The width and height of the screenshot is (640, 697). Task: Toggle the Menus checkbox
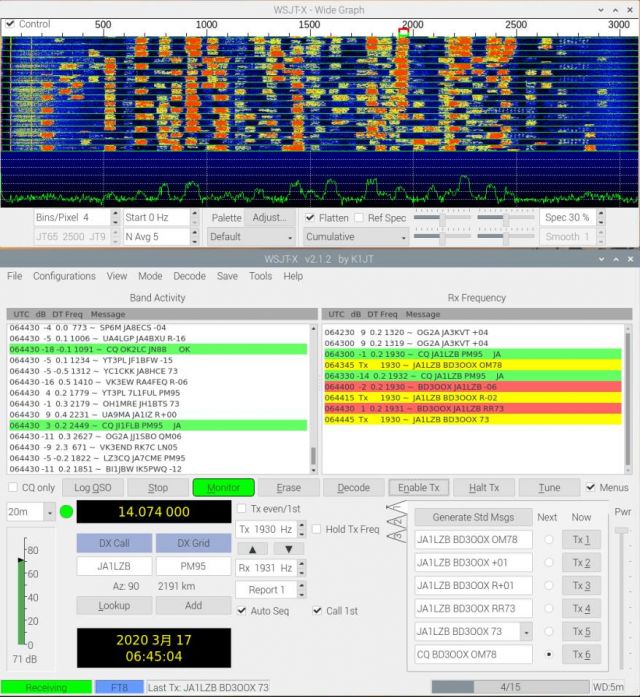tap(590, 488)
